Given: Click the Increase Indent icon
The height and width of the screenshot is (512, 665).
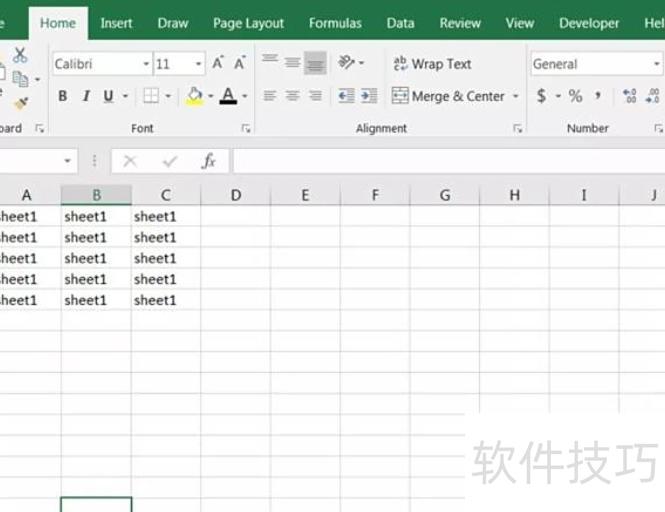Looking at the screenshot, I should click(369, 96).
